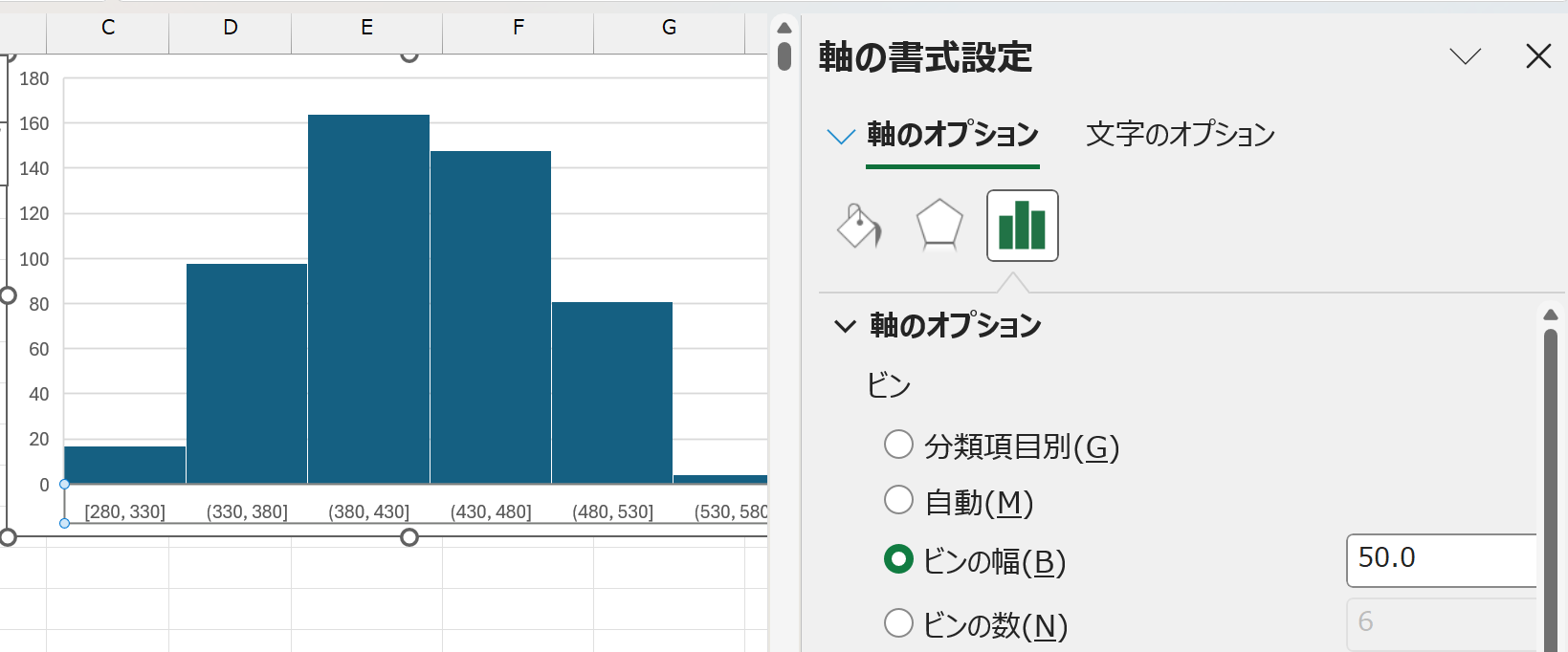Select the Axis Options bar chart icon
This screenshot has width=1568, height=652.
1022,227
